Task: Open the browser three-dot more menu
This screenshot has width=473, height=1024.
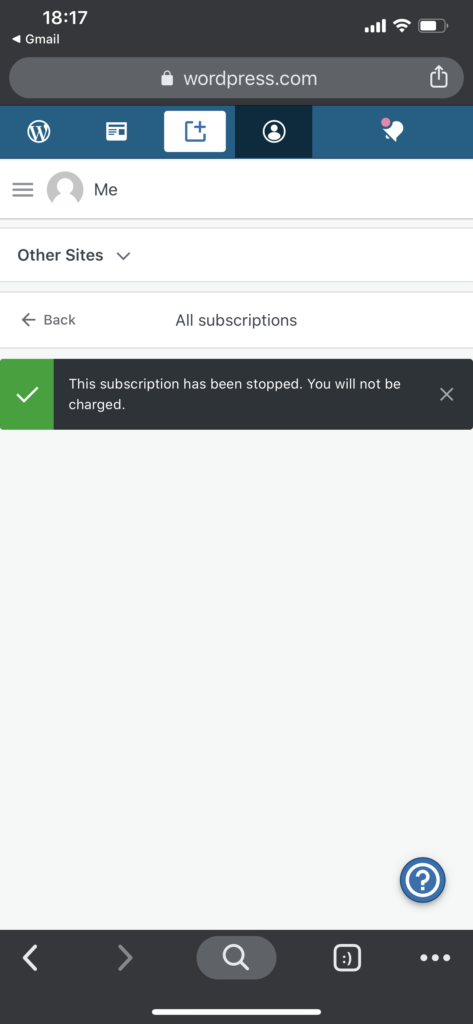Action: (435, 958)
